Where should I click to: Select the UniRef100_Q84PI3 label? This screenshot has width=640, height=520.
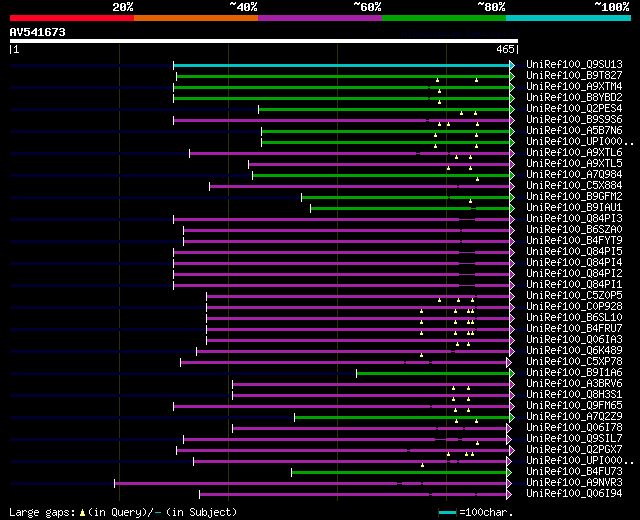click(574, 218)
